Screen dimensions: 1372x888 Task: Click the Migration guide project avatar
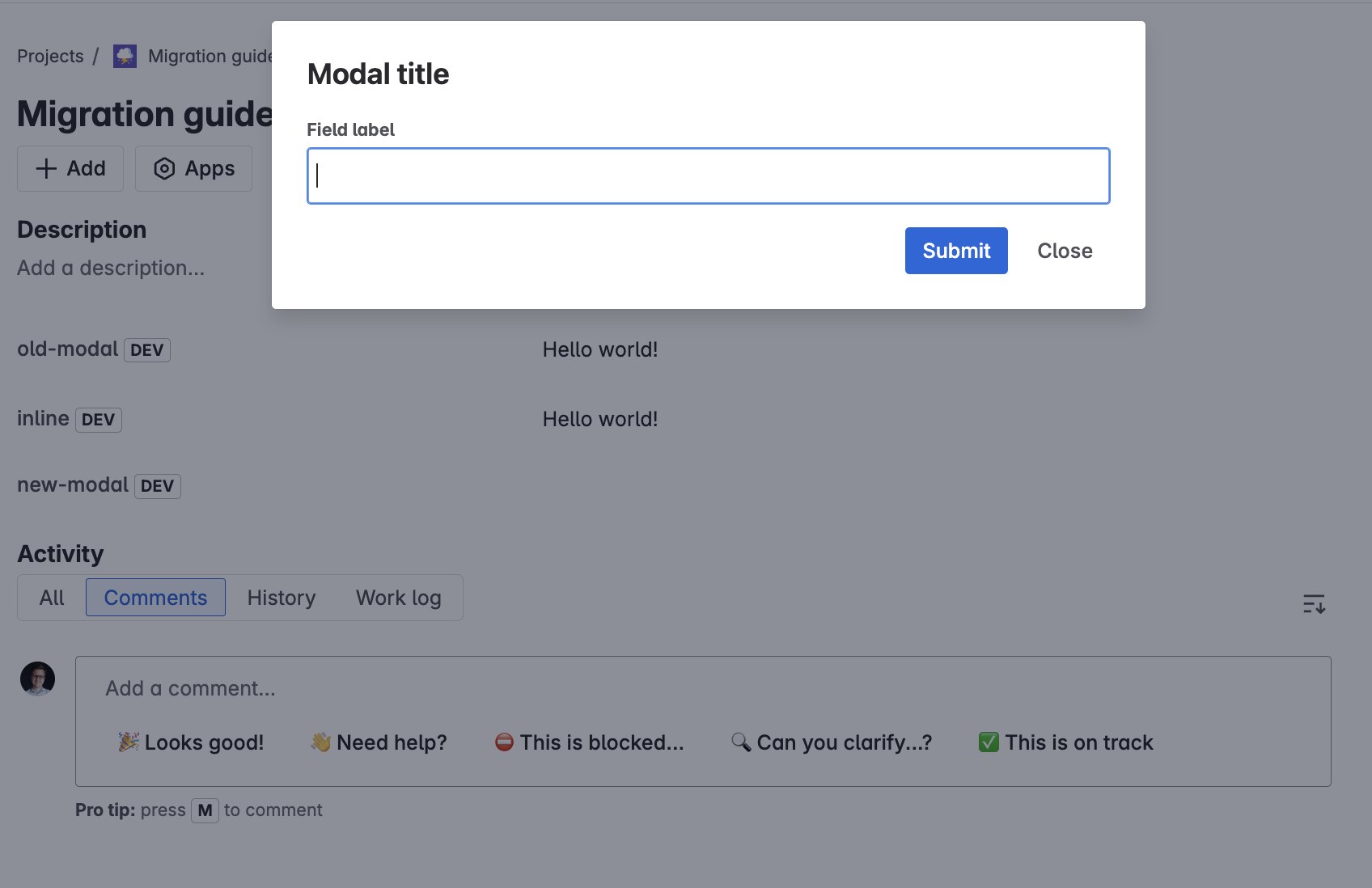click(x=125, y=56)
